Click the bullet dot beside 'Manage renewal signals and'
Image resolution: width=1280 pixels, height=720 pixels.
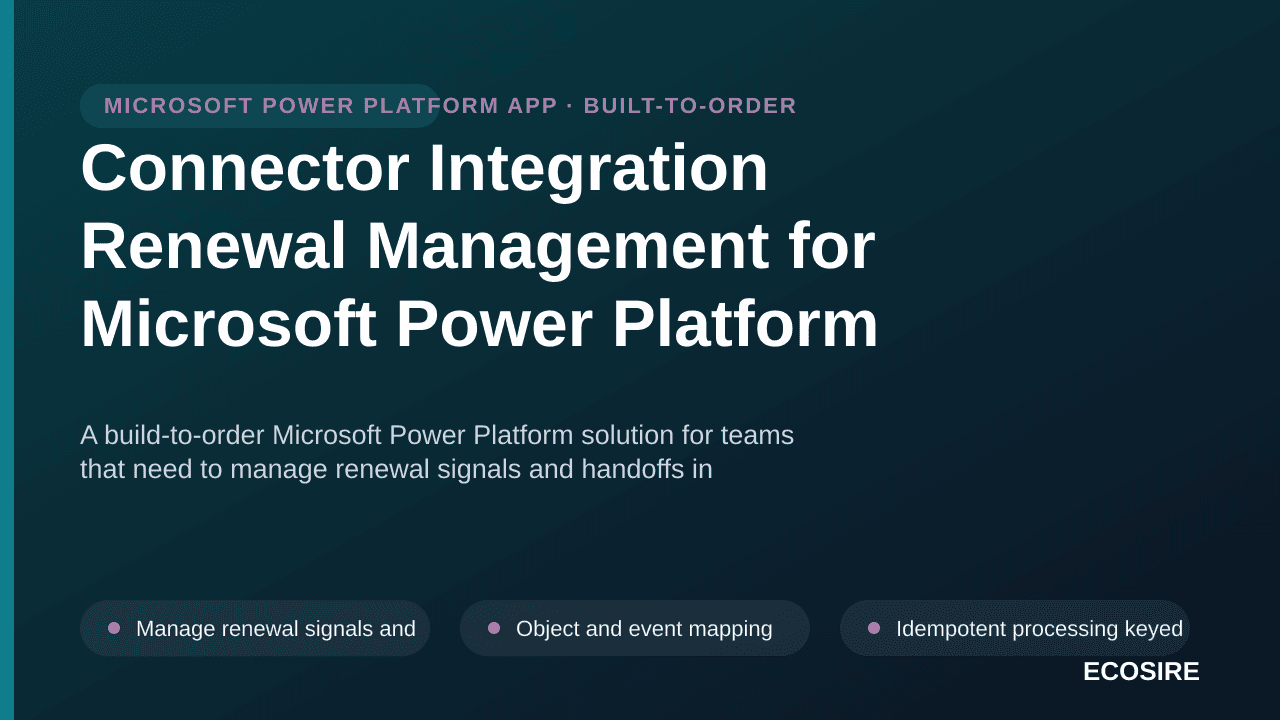click(x=114, y=628)
